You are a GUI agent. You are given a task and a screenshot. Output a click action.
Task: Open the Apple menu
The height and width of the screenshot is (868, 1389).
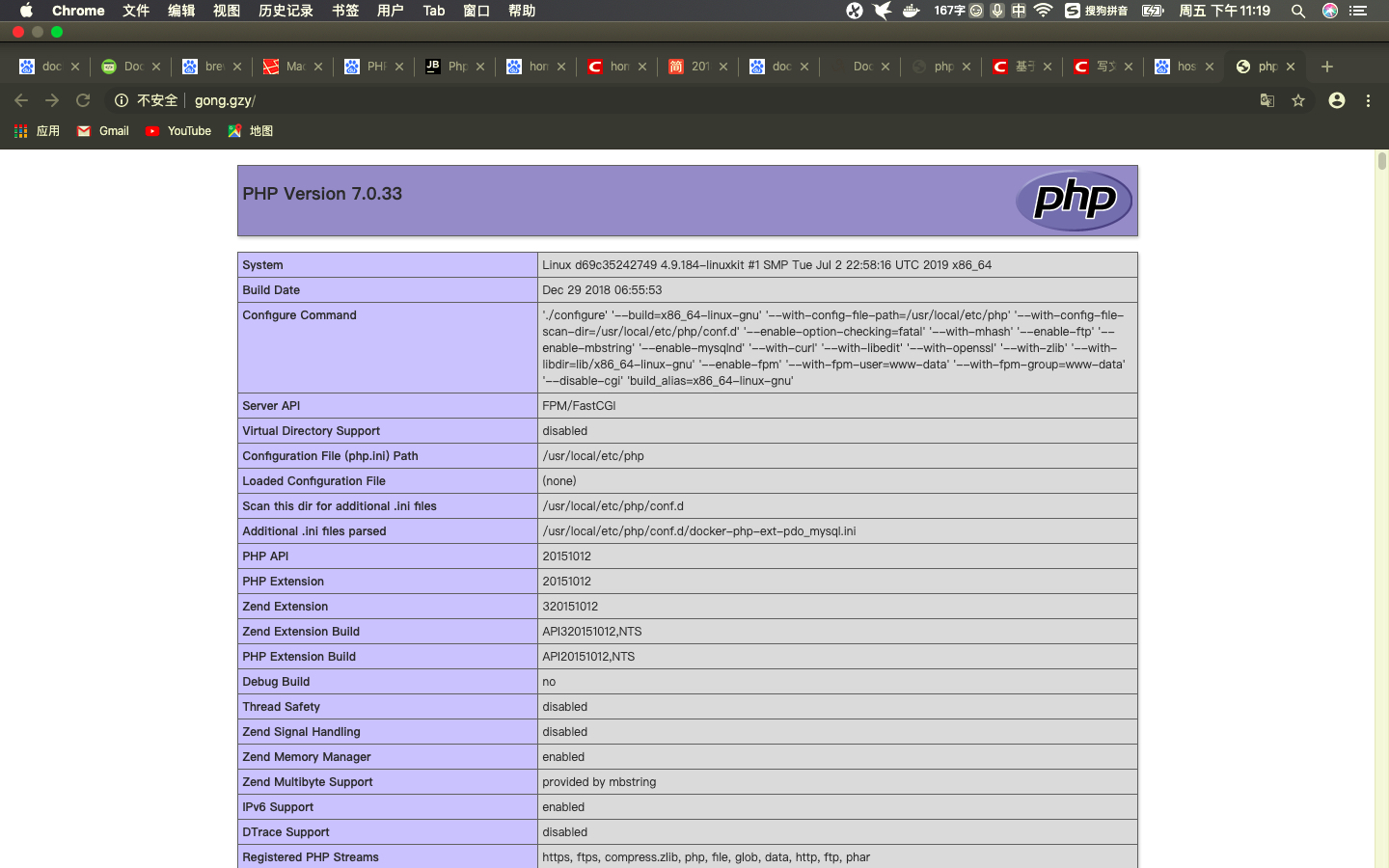(x=26, y=11)
